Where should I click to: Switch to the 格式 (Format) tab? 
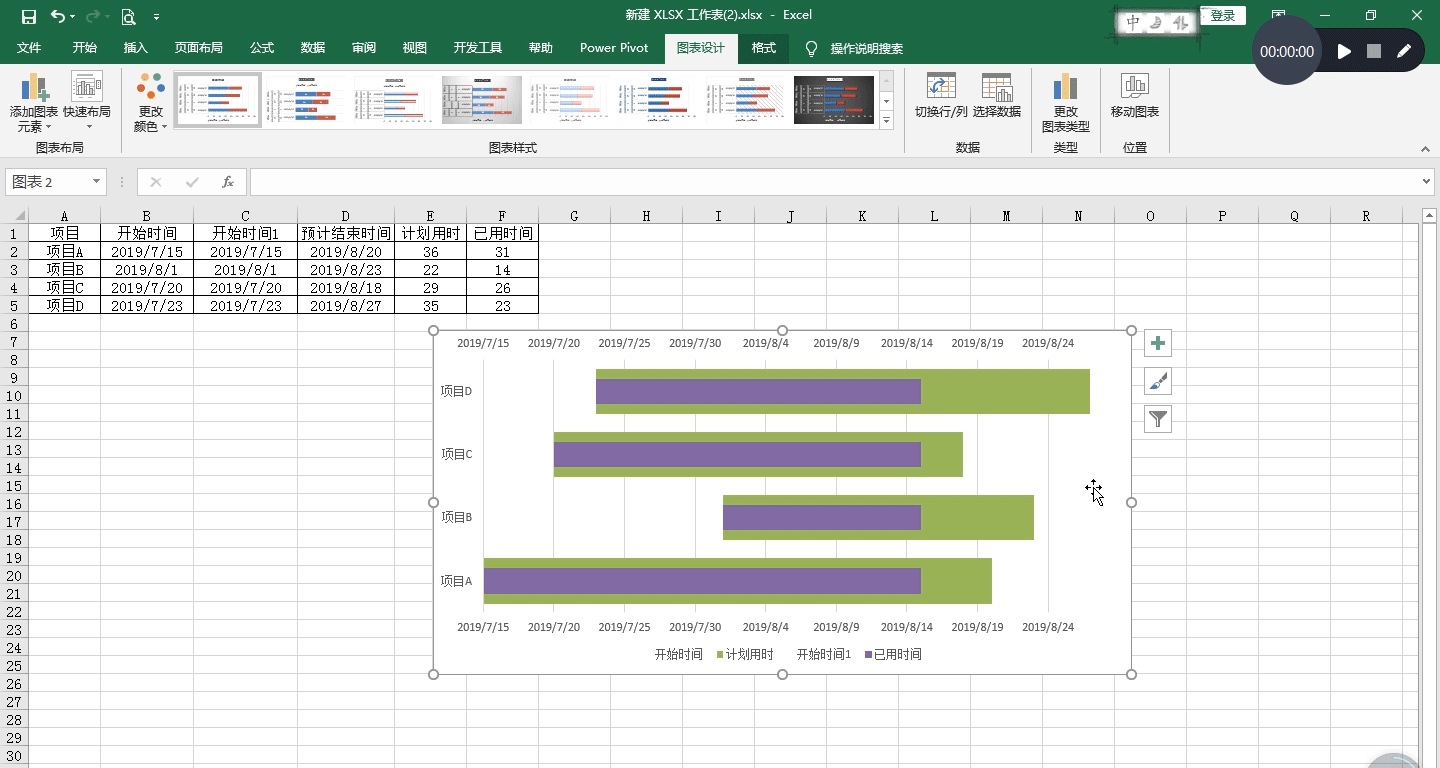pyautogui.click(x=763, y=48)
